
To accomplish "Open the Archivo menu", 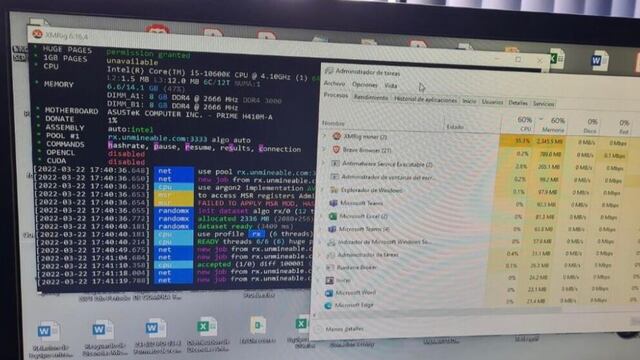I will 334,83.
